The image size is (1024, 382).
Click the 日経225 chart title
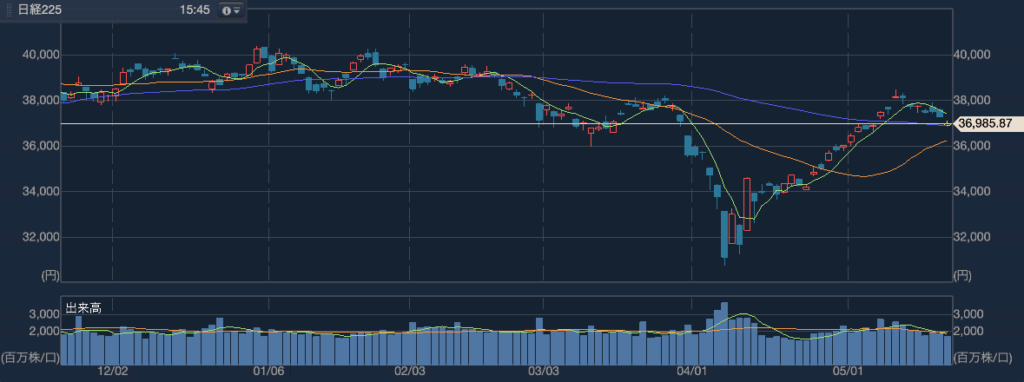coord(40,11)
